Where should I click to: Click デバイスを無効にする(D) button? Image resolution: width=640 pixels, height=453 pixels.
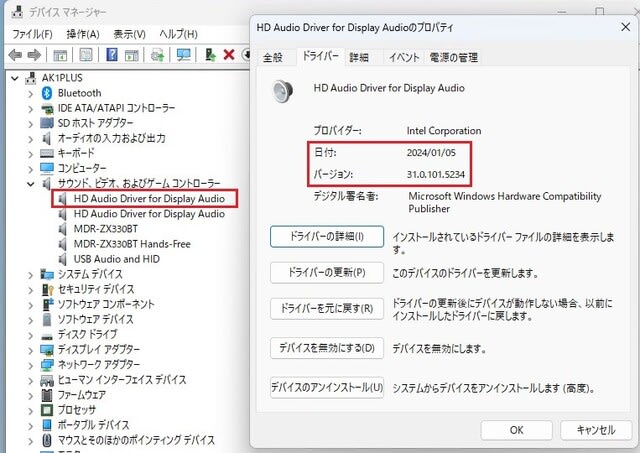tap(327, 348)
